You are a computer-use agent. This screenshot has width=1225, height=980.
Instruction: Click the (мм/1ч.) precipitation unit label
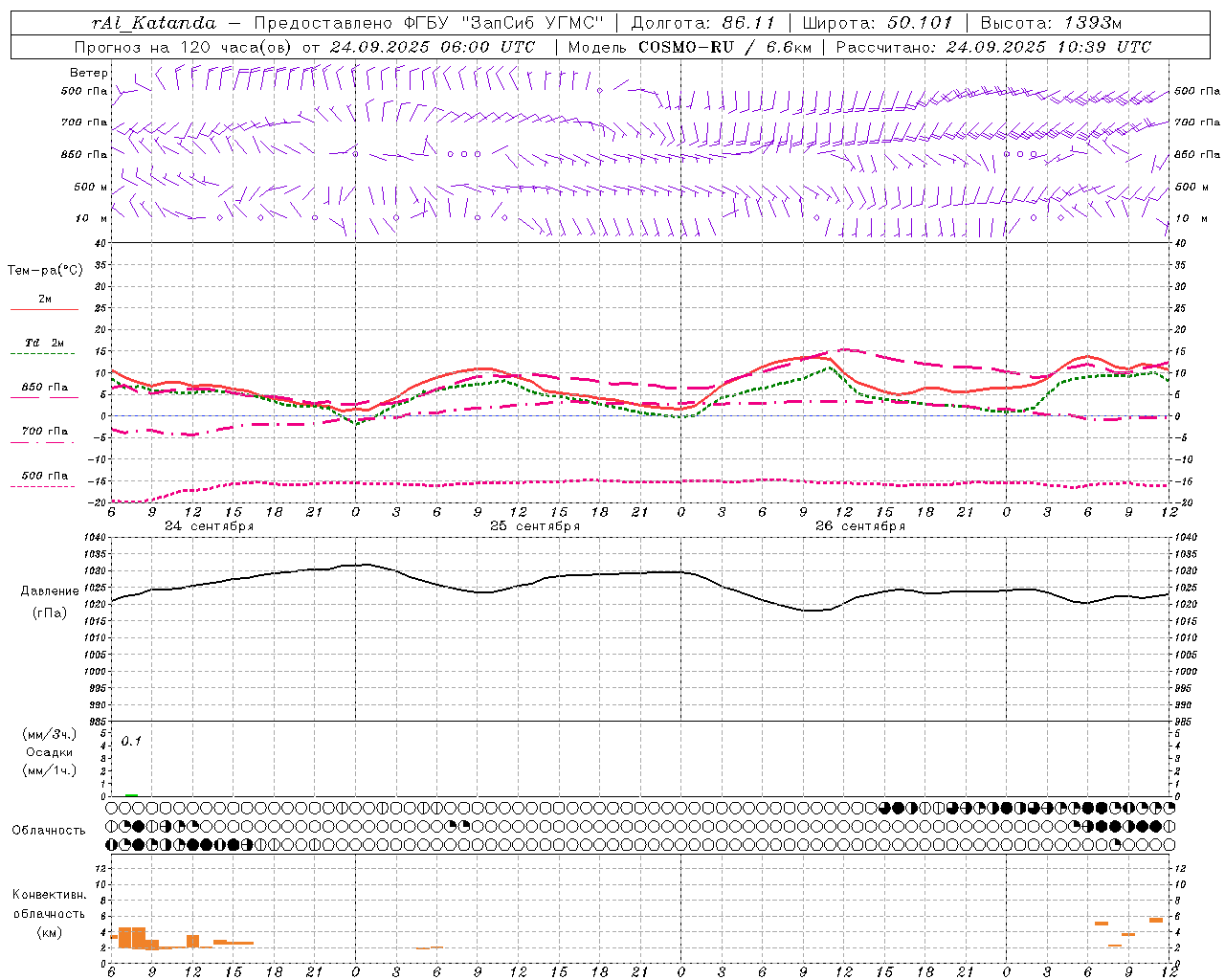tap(49, 770)
